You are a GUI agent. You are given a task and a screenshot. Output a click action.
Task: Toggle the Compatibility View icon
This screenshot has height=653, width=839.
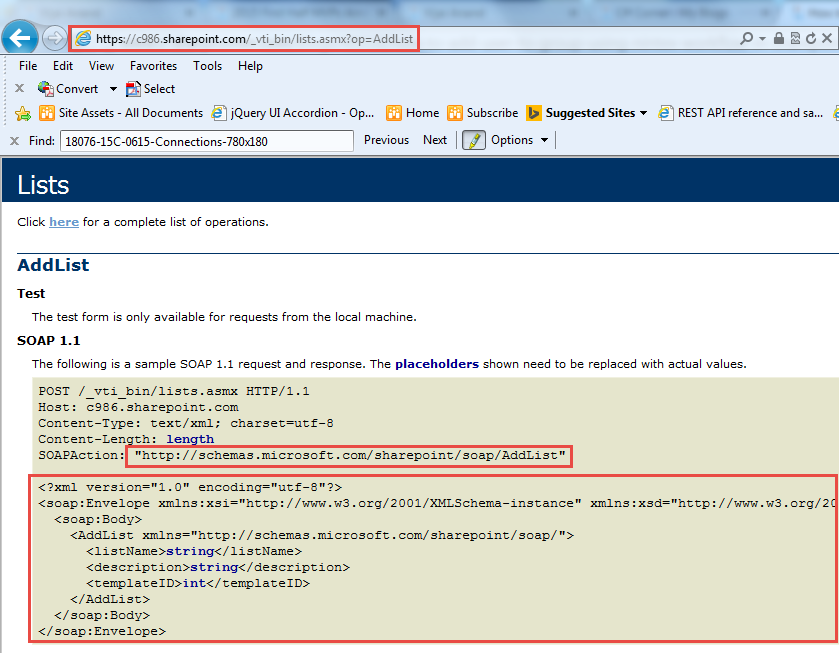click(x=795, y=38)
